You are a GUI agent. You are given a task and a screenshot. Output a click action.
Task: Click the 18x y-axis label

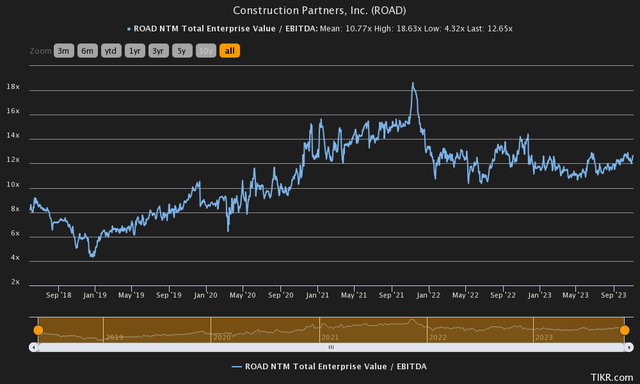13,87
